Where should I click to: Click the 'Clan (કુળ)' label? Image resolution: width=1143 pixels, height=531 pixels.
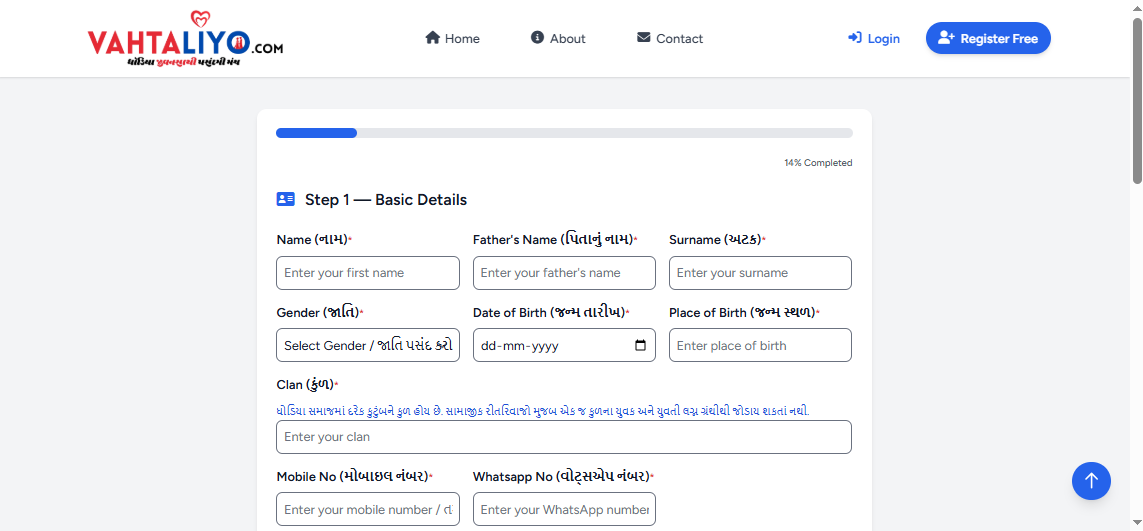point(306,384)
